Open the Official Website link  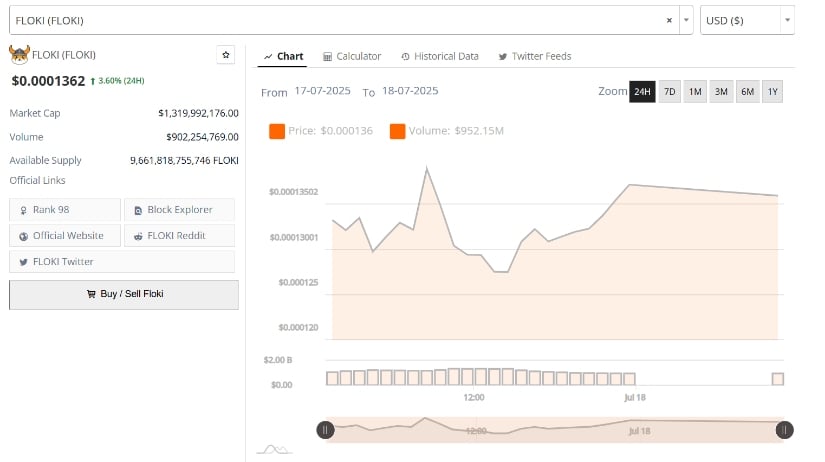65,236
